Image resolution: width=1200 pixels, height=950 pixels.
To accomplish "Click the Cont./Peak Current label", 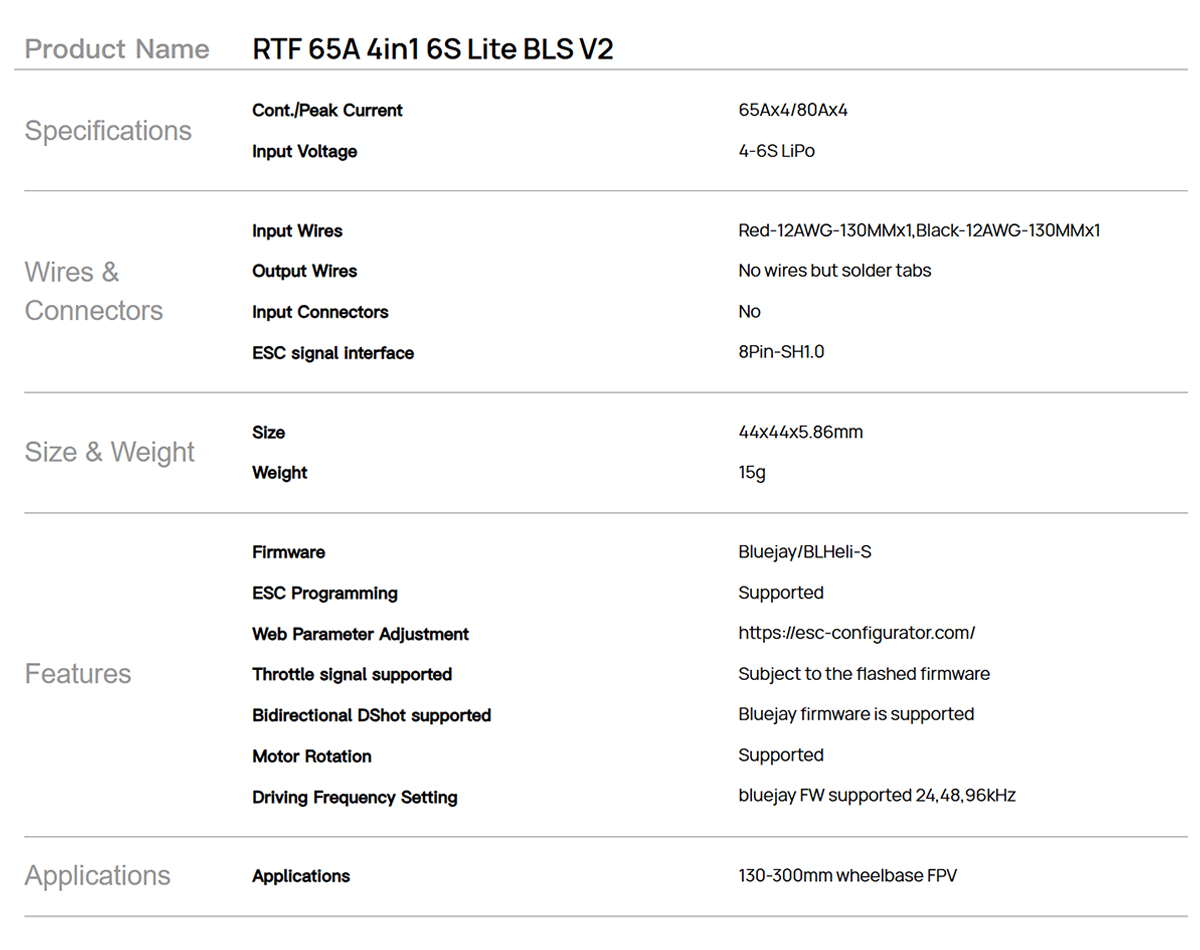I will 327,110.
